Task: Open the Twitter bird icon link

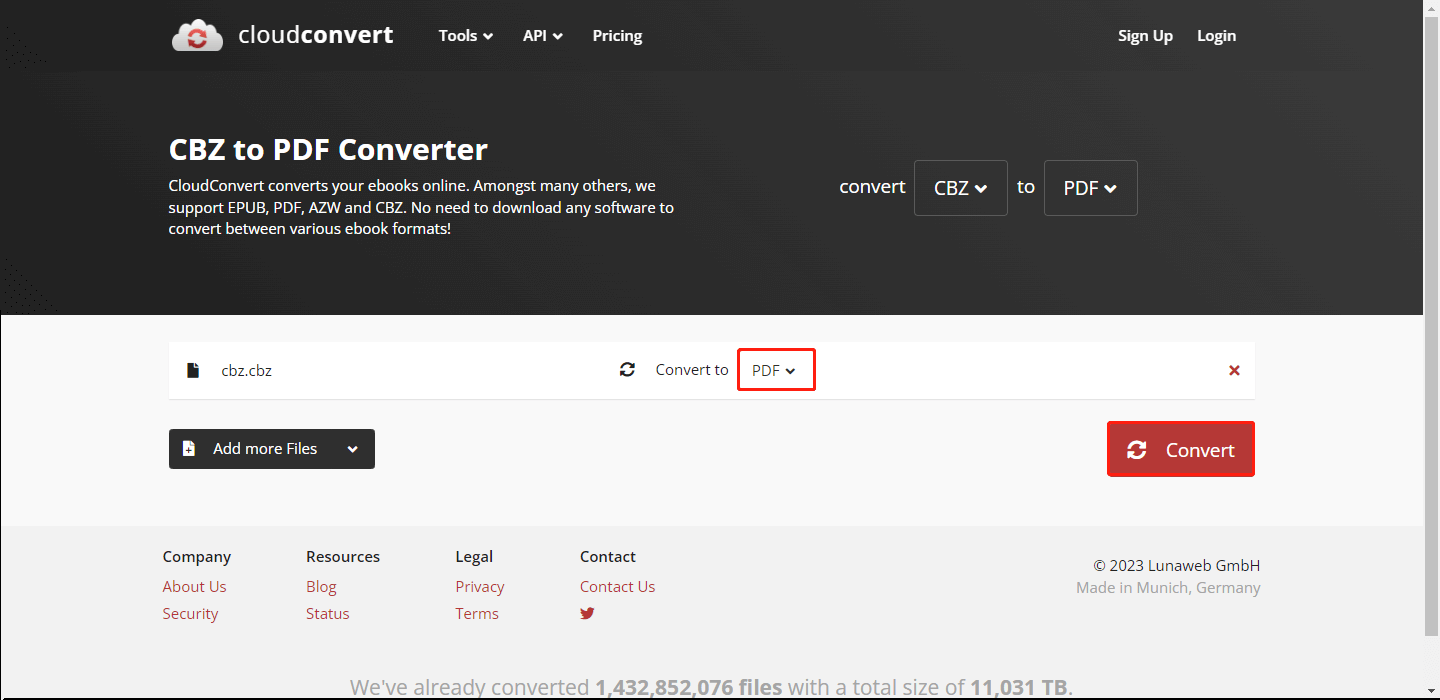Action: click(587, 613)
